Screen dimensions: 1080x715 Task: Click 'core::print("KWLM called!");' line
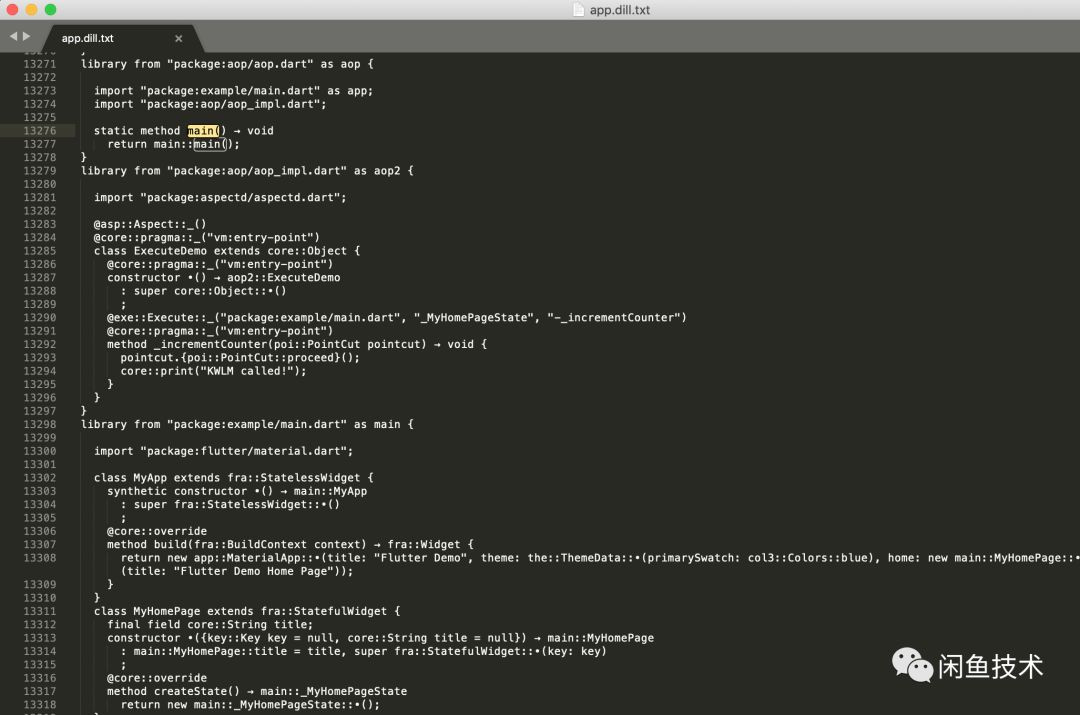tap(214, 371)
